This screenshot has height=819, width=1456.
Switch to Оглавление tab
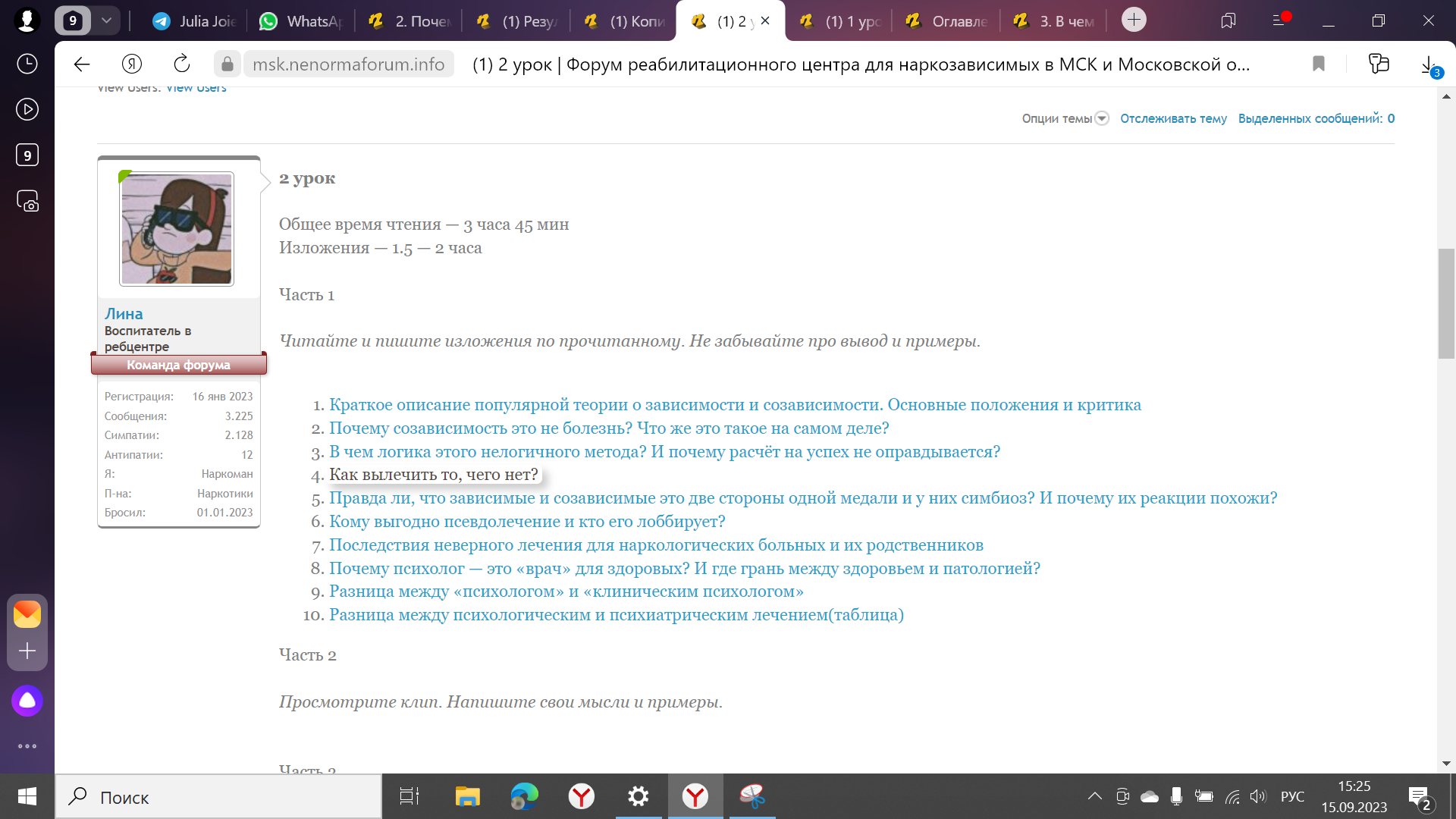946,21
